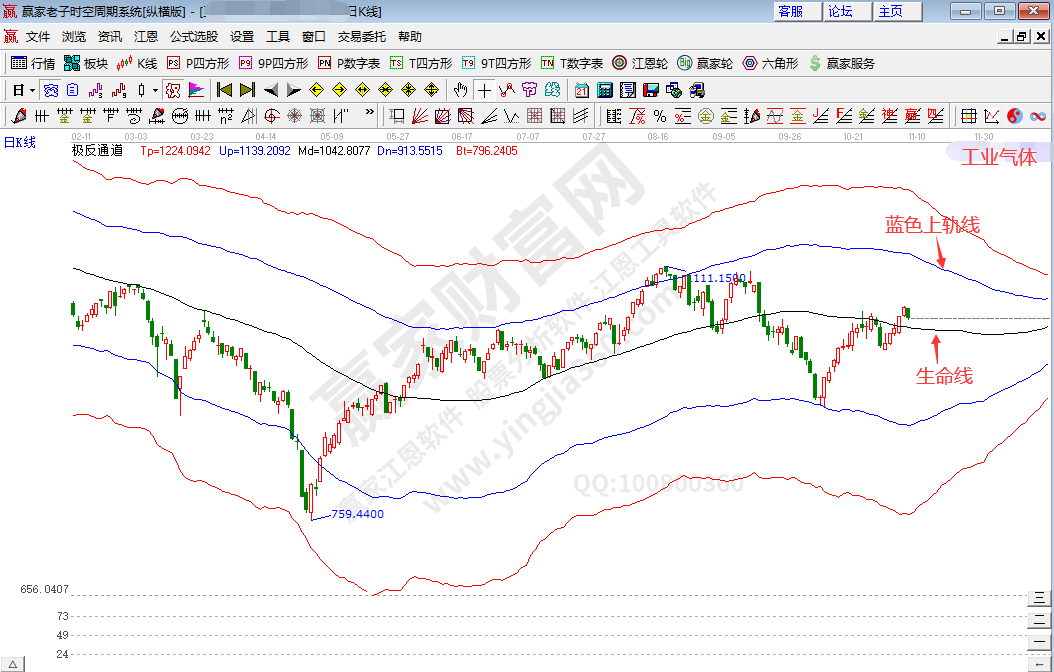Click the 客服 button
The width and height of the screenshot is (1054, 672).
click(x=790, y=11)
